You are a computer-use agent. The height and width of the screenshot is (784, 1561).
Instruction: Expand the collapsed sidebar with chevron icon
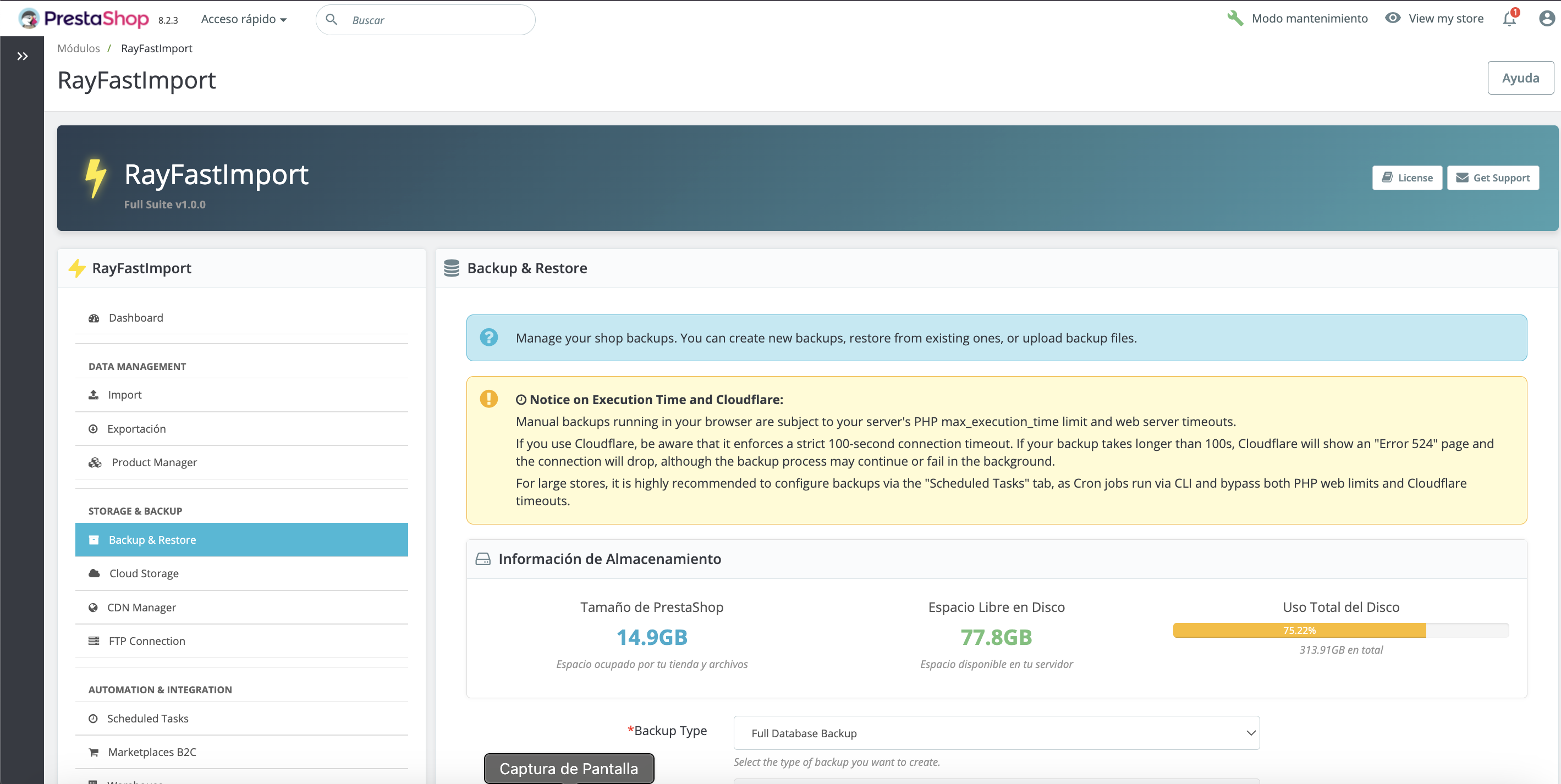point(23,56)
